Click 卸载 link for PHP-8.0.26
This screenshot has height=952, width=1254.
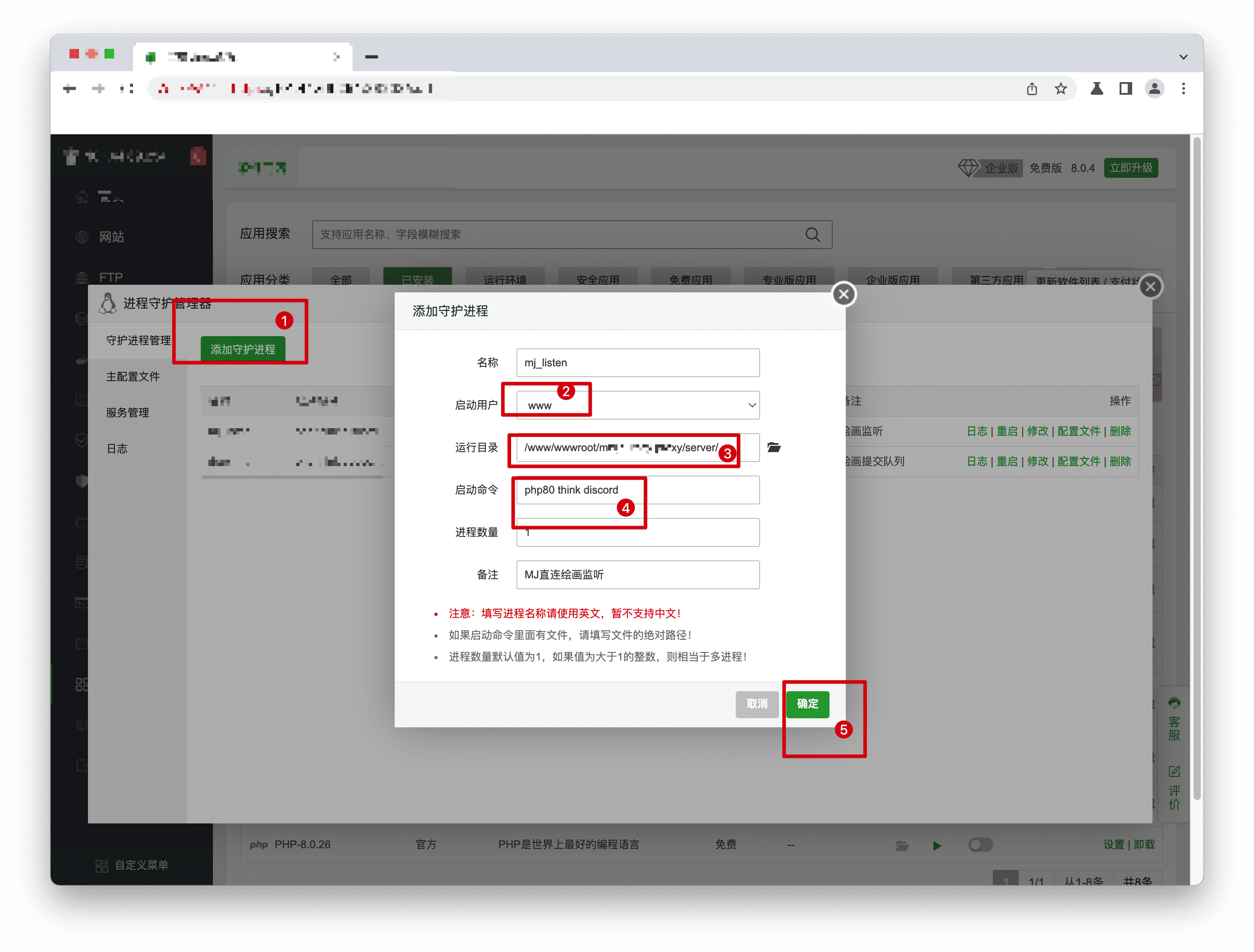(1144, 845)
